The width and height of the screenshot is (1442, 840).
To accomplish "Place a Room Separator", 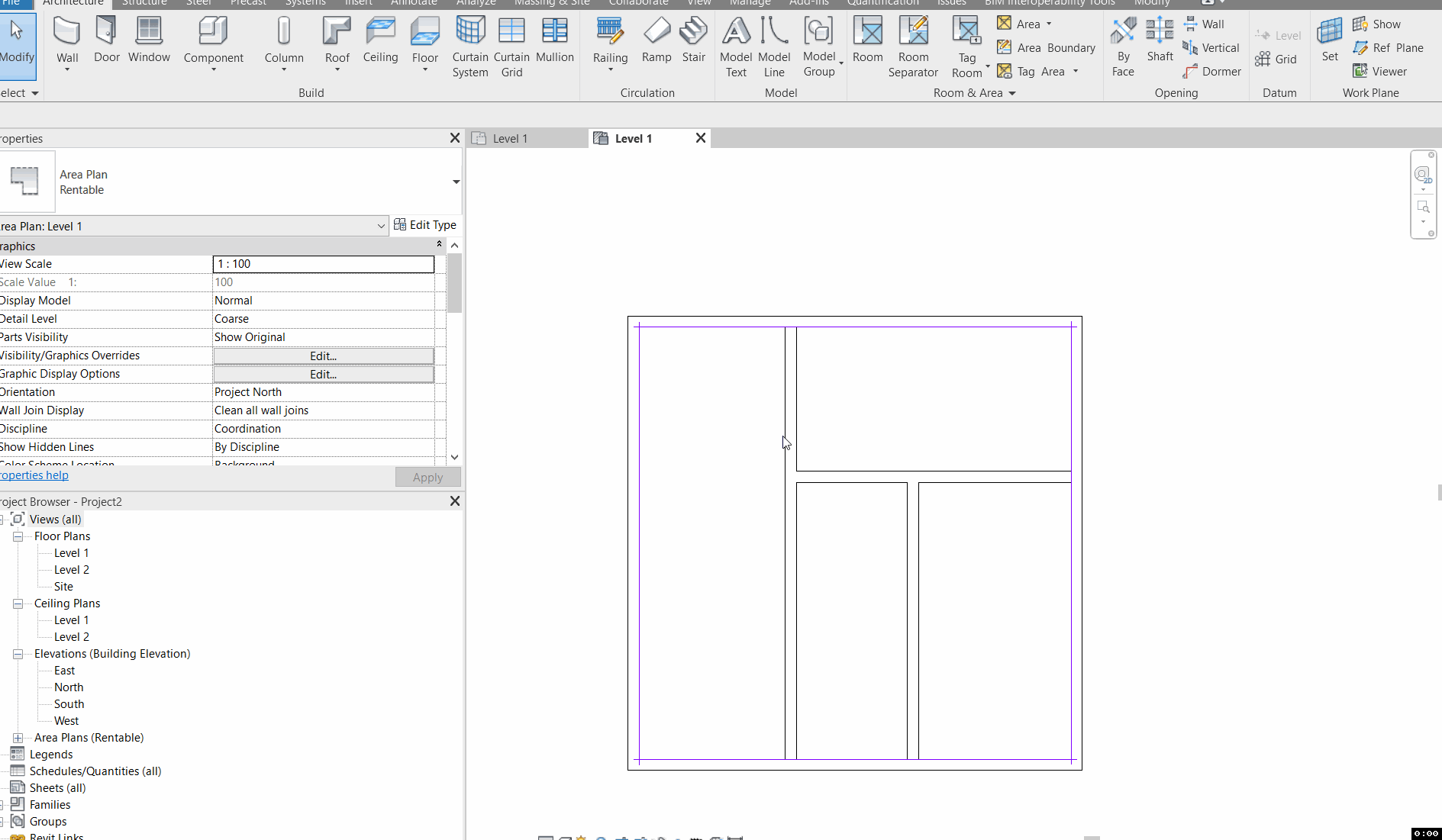I will click(913, 46).
